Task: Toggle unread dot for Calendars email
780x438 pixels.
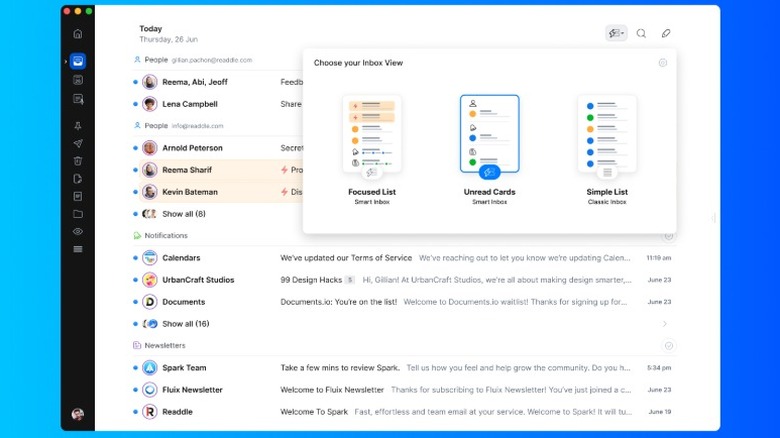Action: (135, 258)
